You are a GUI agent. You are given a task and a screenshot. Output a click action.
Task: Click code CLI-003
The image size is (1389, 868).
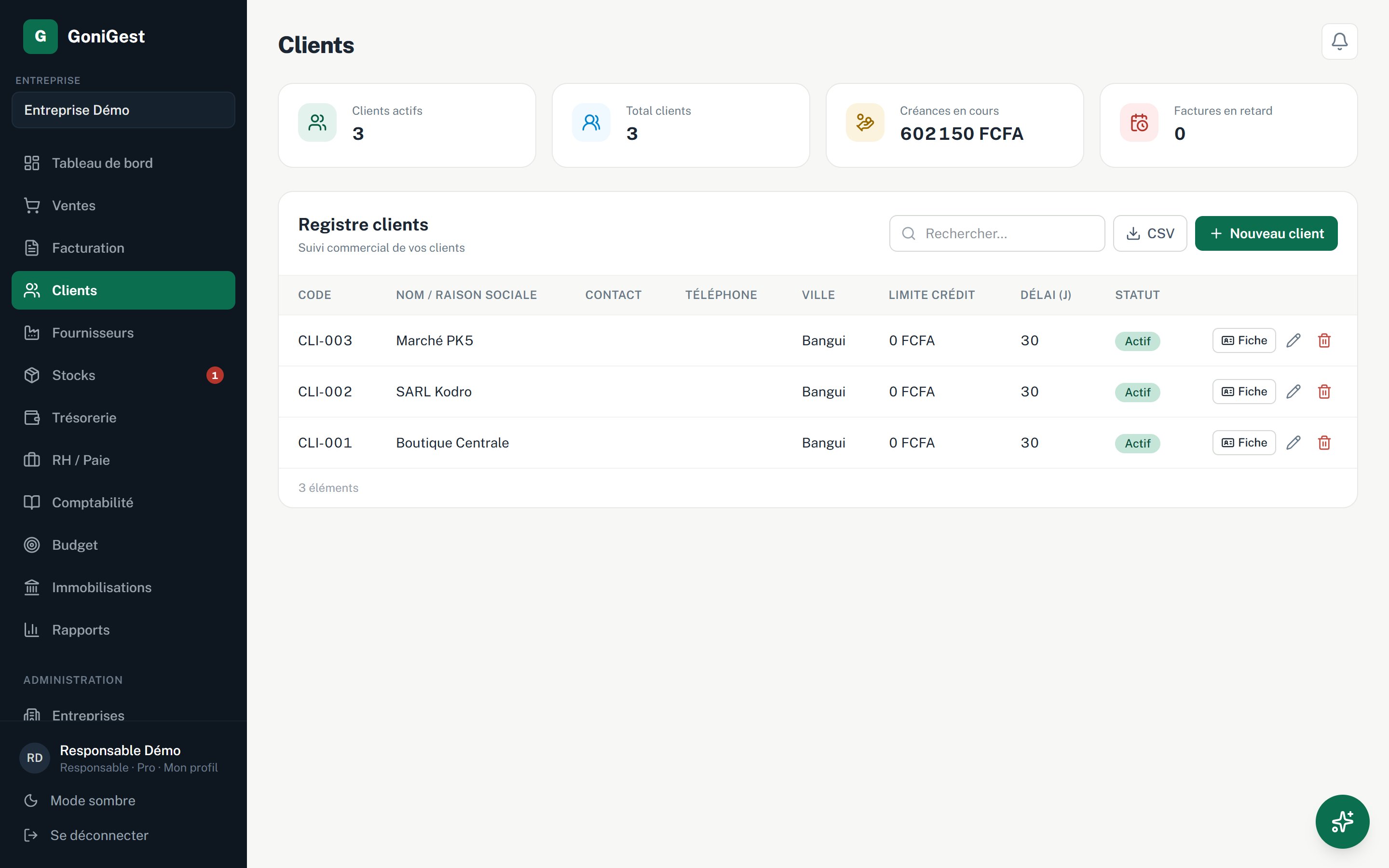point(325,340)
